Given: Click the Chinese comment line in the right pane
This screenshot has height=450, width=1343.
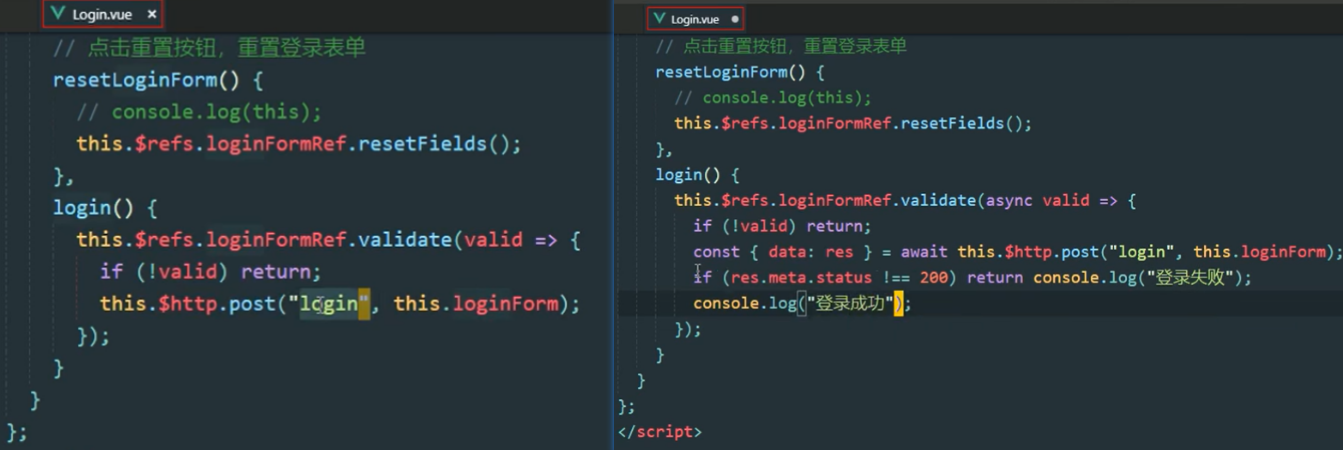Looking at the screenshot, I should tap(781, 47).
